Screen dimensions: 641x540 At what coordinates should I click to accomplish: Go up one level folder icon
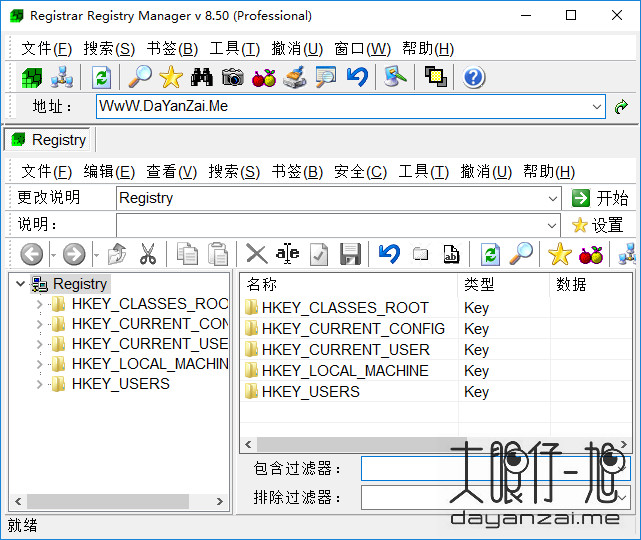tap(117, 254)
